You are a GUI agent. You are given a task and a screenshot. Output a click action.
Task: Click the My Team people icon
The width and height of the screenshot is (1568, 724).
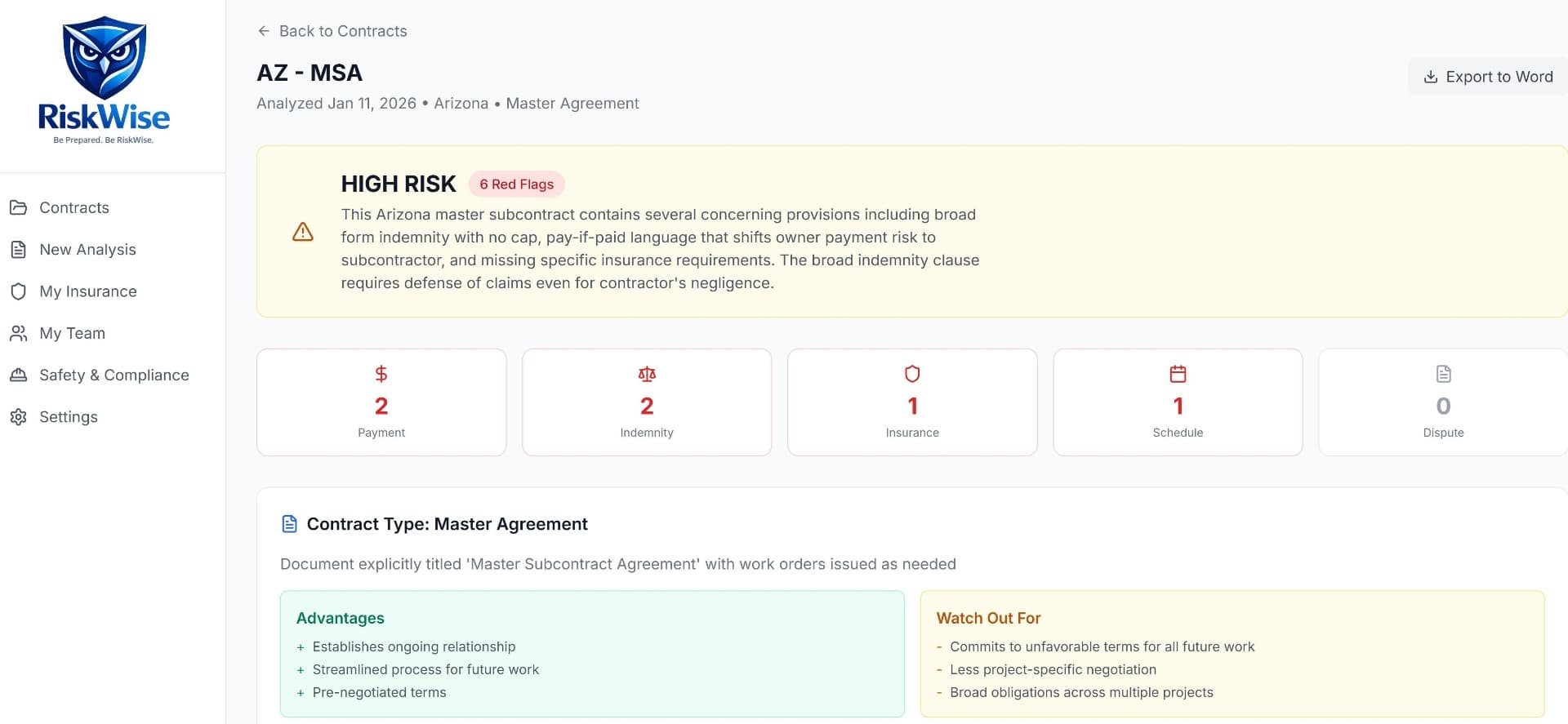18,333
